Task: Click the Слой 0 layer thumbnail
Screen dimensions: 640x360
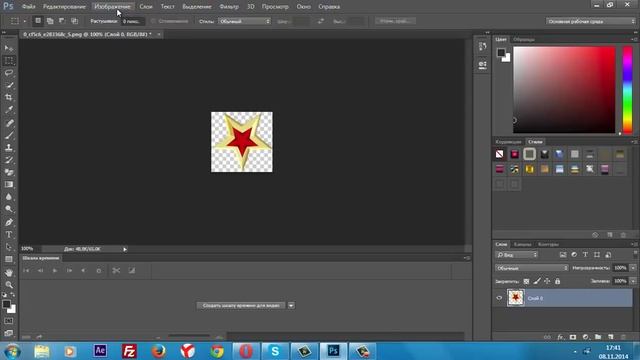Action: coord(516,298)
